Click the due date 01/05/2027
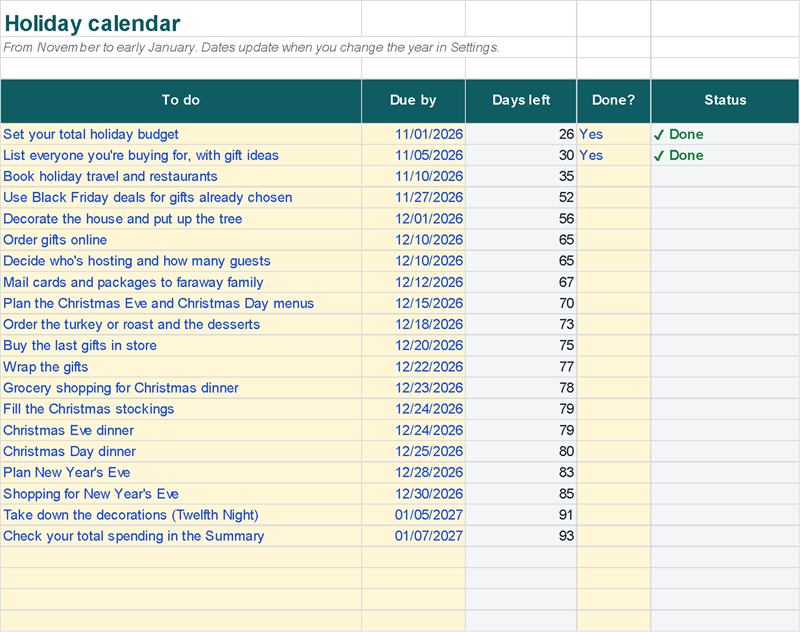The height and width of the screenshot is (632, 800). coord(414,515)
